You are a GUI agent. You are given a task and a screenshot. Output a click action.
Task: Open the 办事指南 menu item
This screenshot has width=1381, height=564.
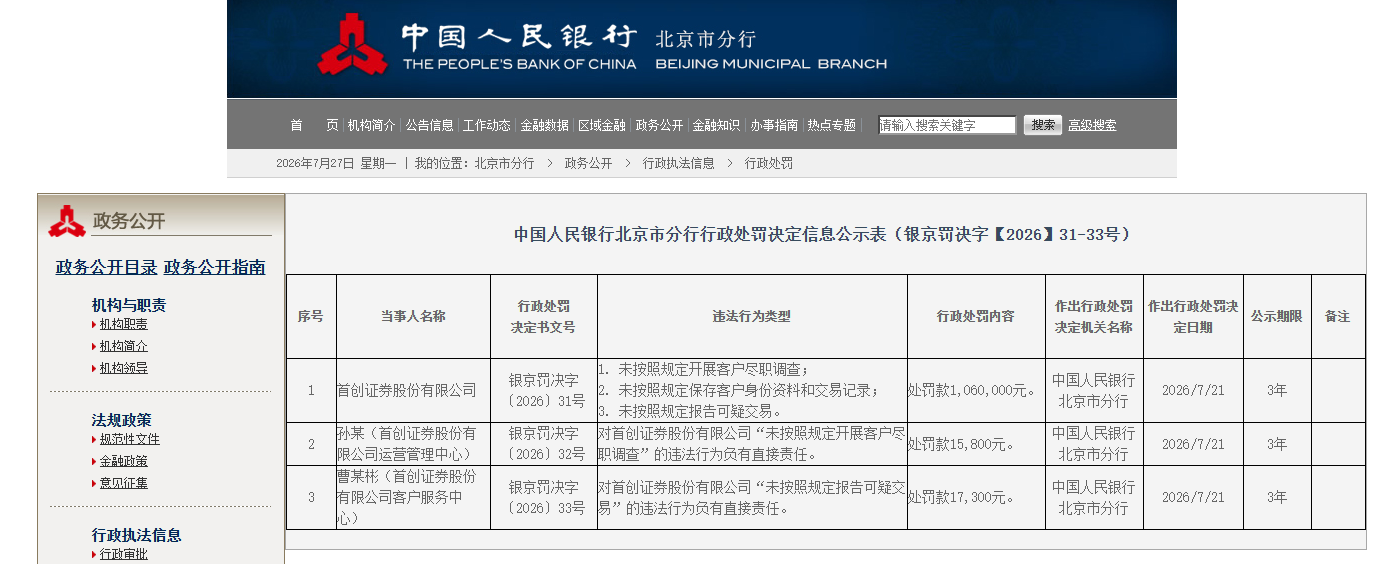(x=775, y=125)
